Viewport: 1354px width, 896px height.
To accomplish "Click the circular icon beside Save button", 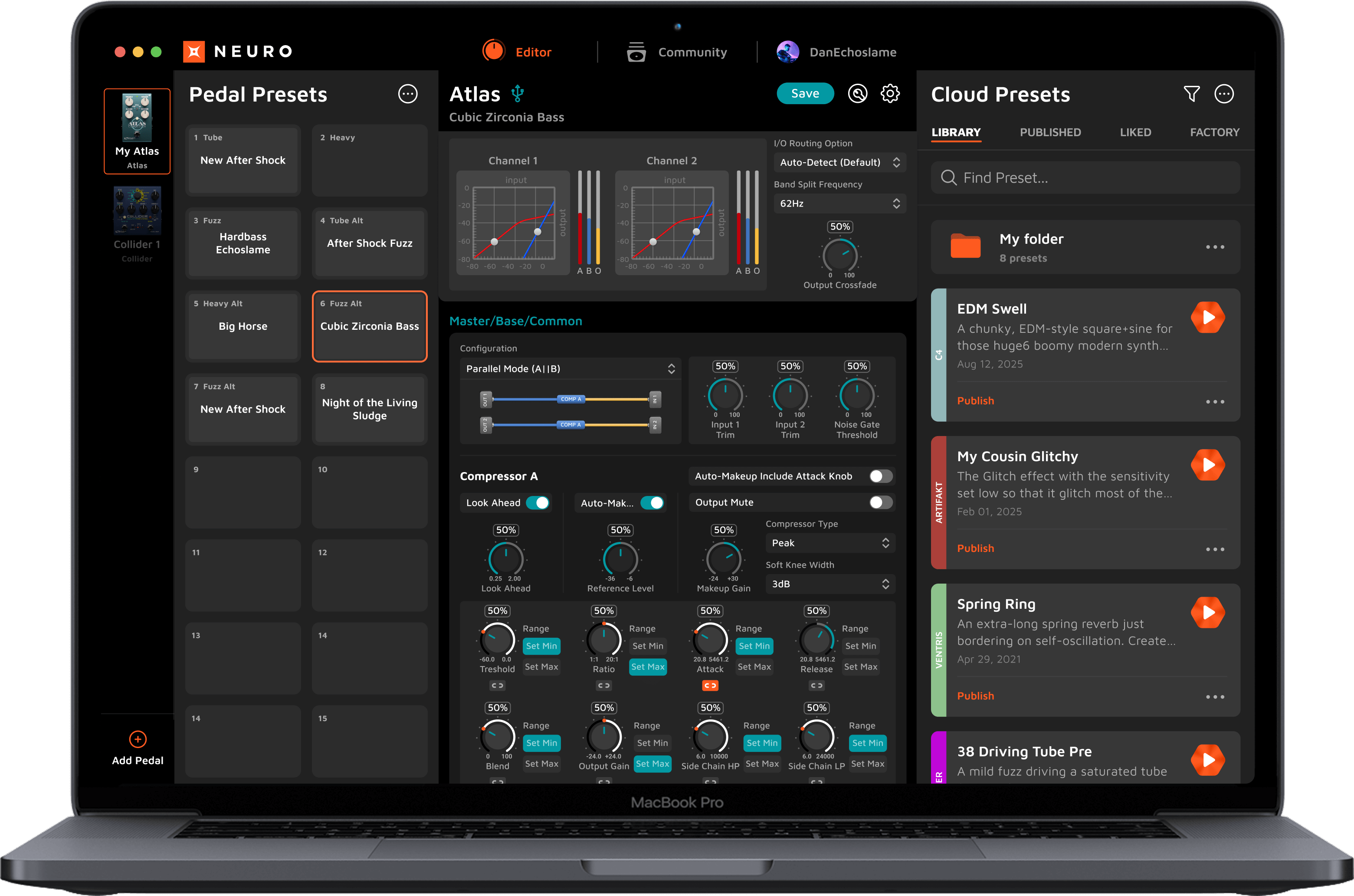I will click(857, 94).
